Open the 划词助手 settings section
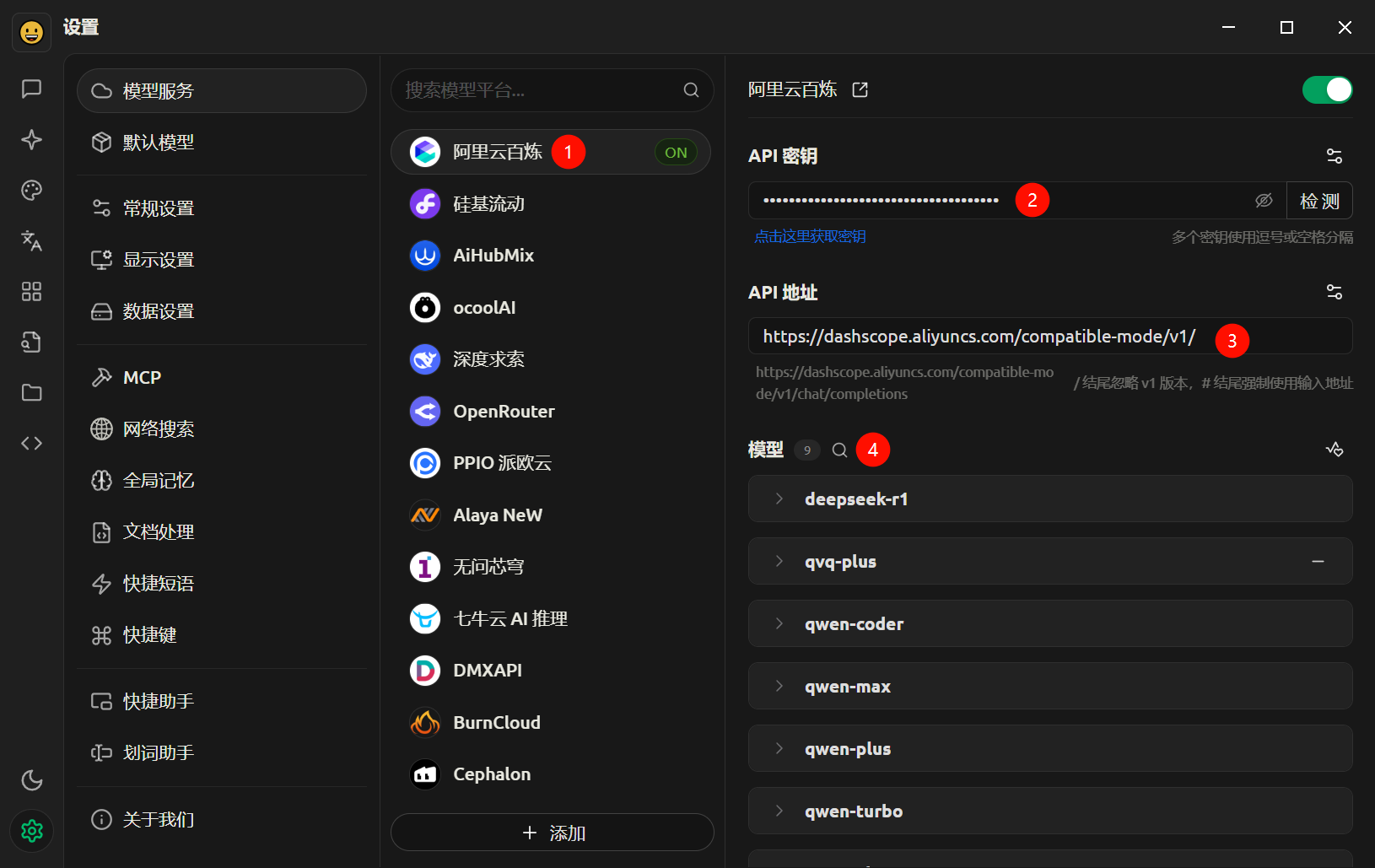 222,752
